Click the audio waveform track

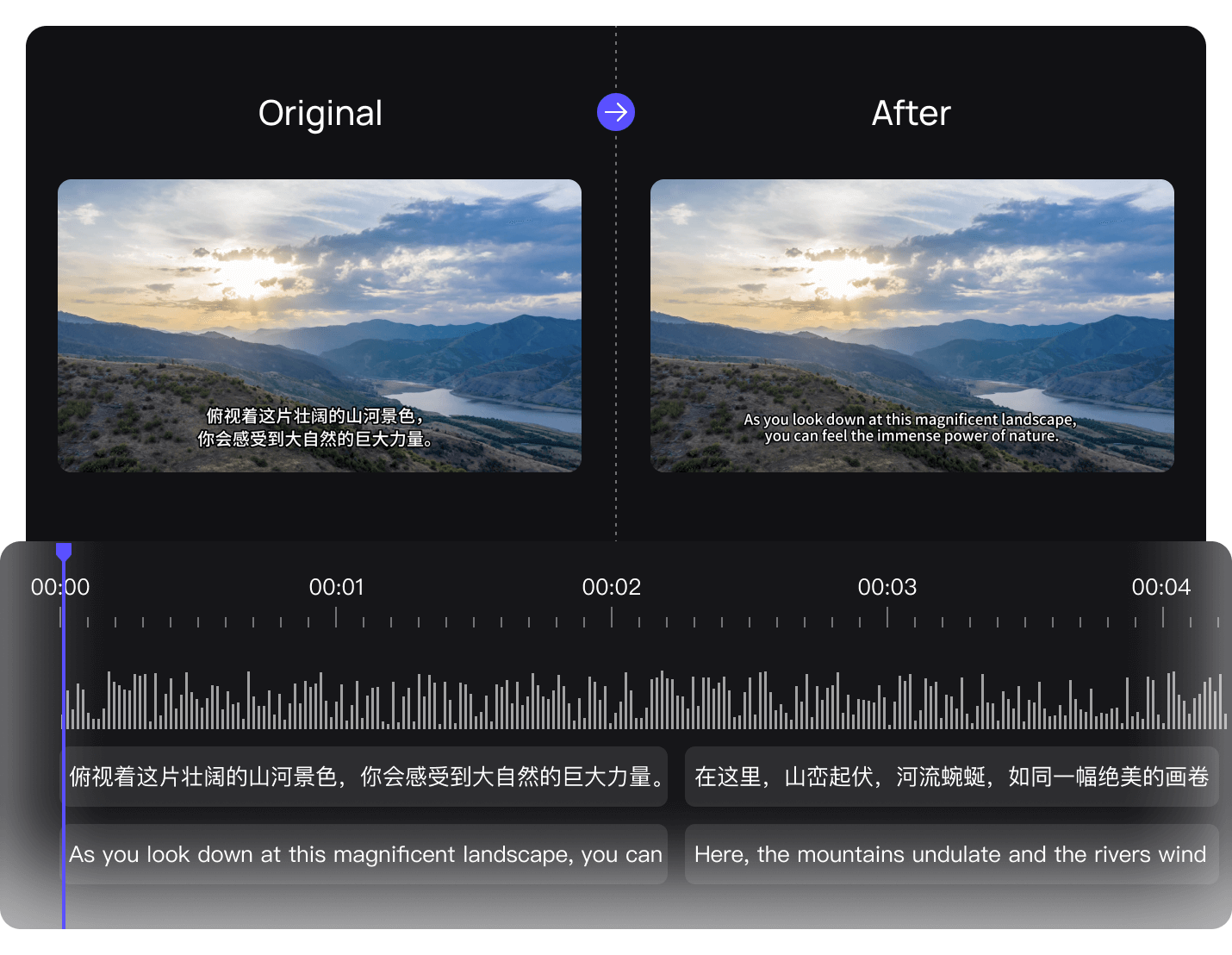pos(646,701)
